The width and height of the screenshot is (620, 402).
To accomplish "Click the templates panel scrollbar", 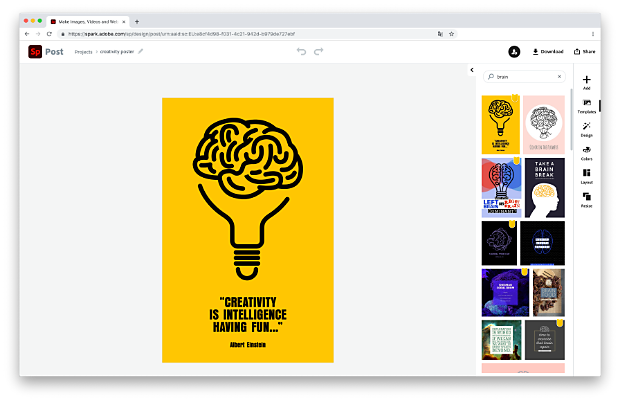I will click(x=571, y=119).
